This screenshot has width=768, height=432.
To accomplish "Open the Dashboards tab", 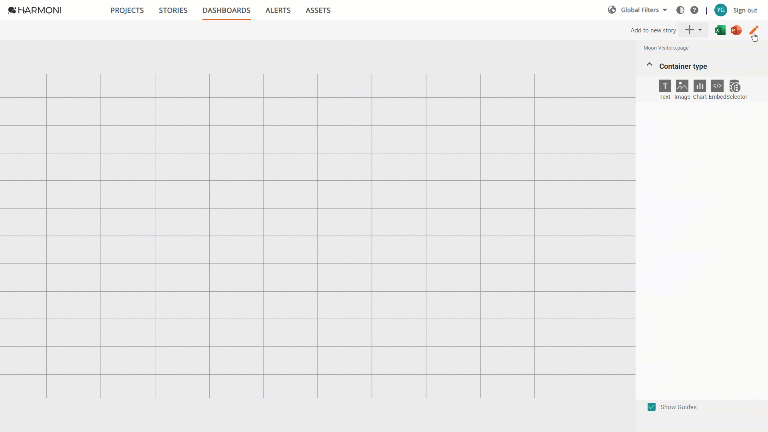I will 226,10.
